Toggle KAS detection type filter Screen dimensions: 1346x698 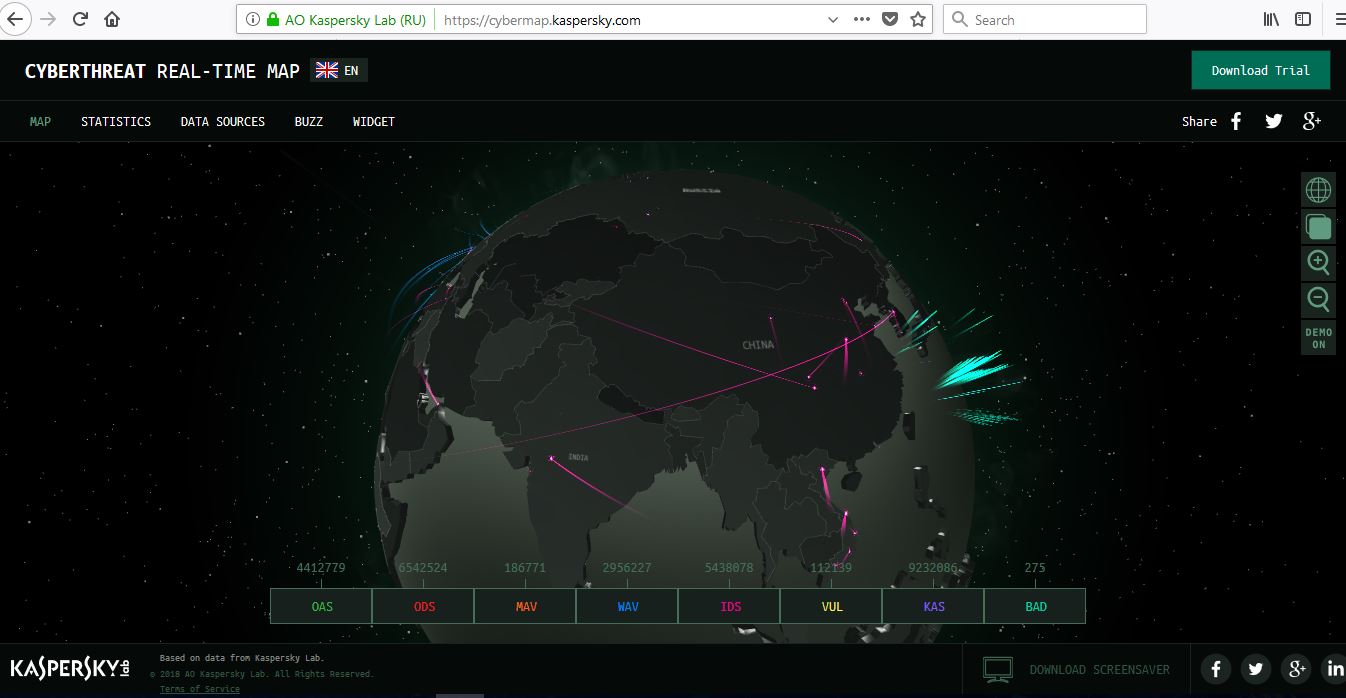[934, 606]
